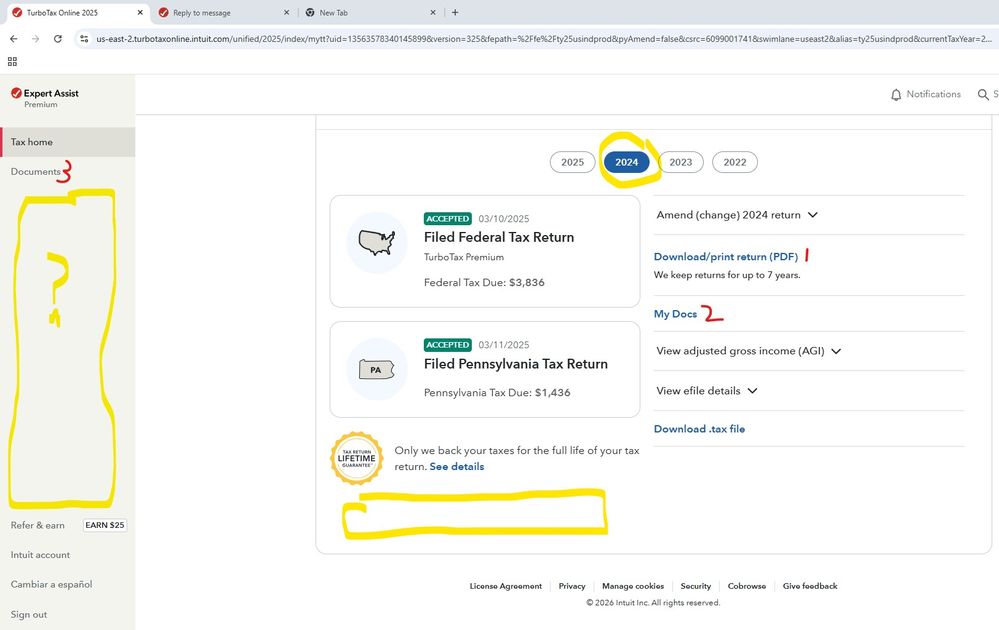This screenshot has height=630, width=999.
Task: Click the Expert Assist checkmark logo
Action: point(17,93)
